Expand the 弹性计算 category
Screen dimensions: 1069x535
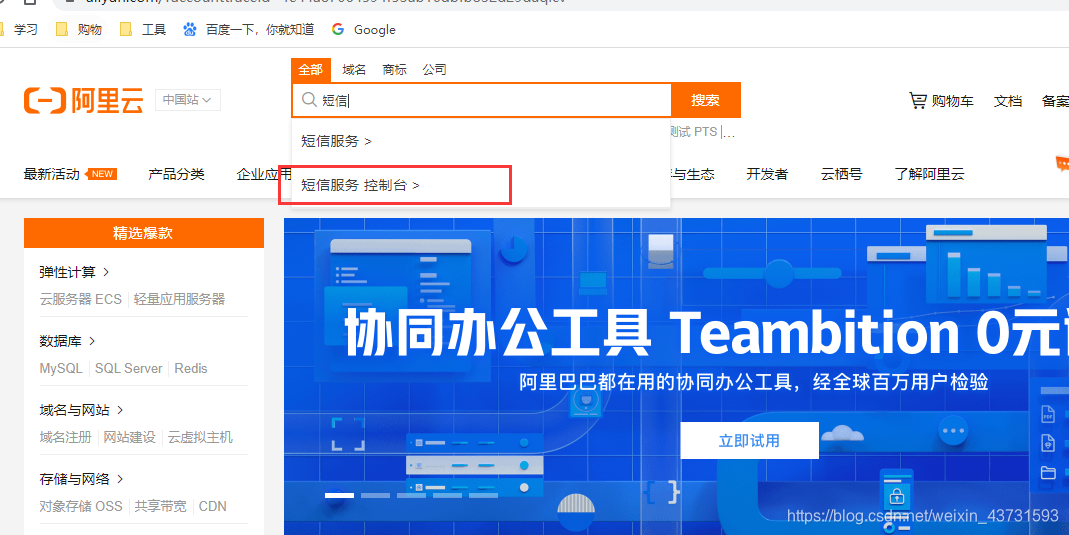coord(74,272)
